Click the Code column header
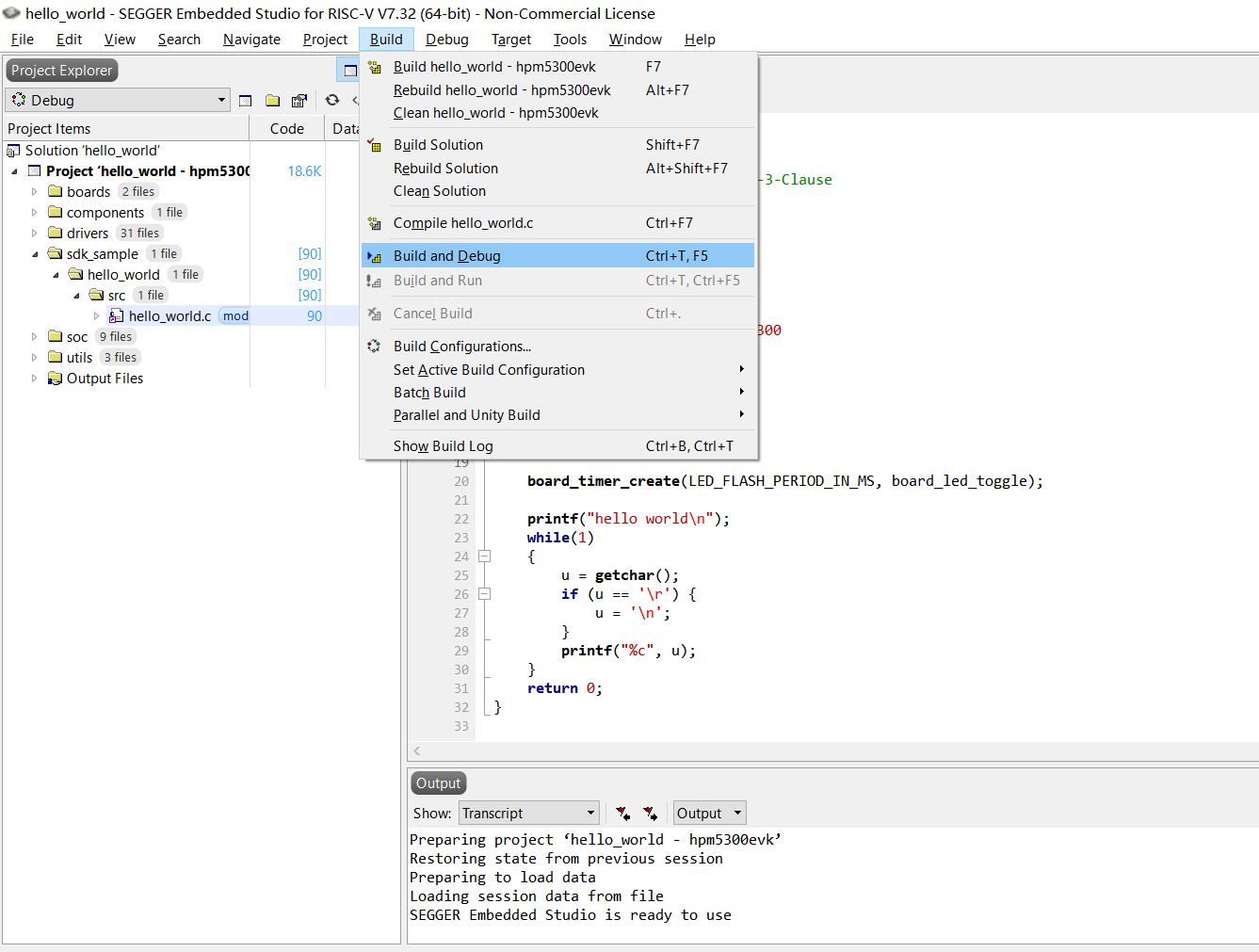The width and height of the screenshot is (1259, 952). tap(287, 129)
